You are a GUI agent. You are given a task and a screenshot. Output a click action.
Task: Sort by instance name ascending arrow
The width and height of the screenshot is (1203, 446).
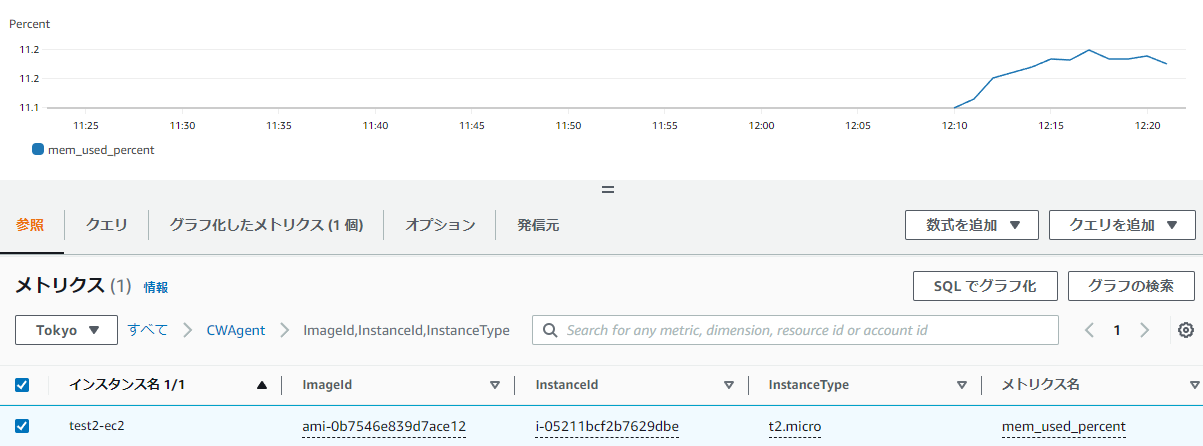click(262, 385)
